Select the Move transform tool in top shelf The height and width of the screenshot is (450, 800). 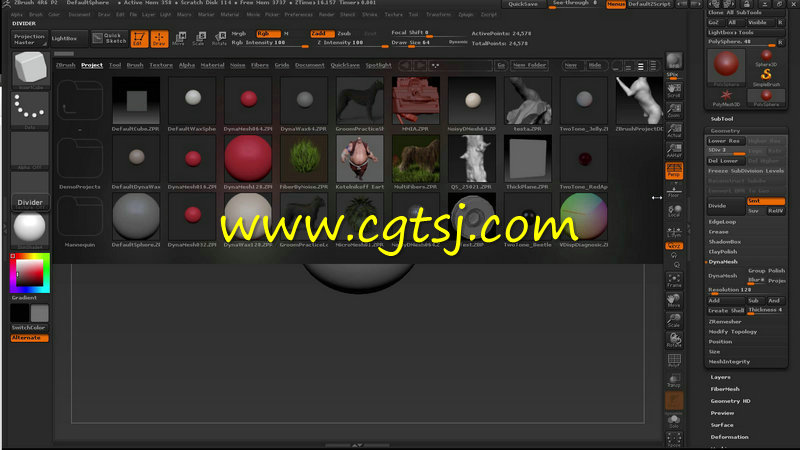[x=179, y=39]
